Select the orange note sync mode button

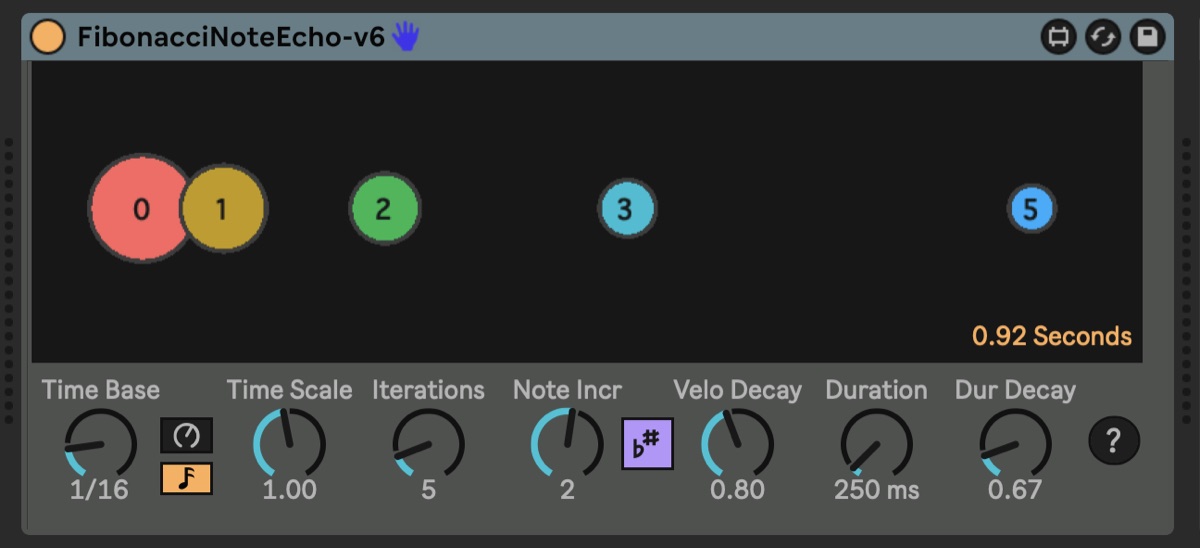pyautogui.click(x=187, y=478)
